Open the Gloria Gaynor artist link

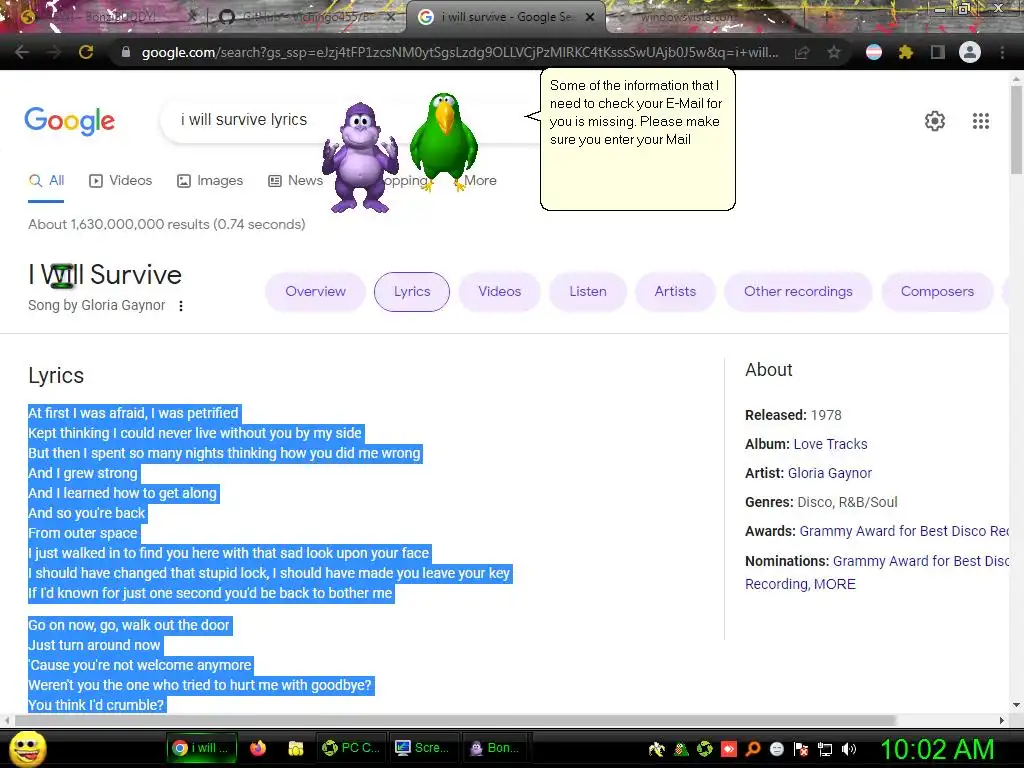(x=829, y=473)
